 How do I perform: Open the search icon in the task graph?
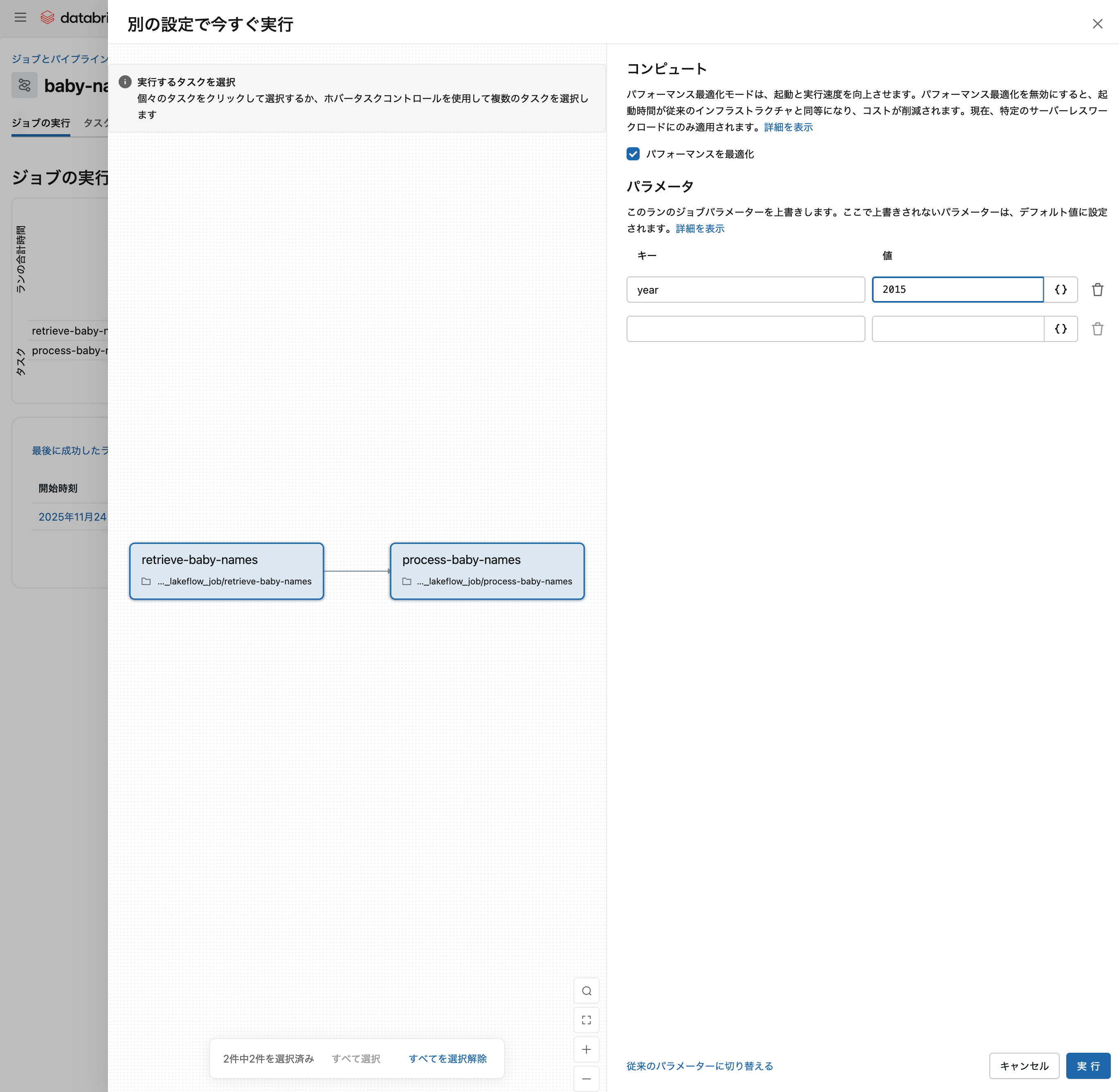click(586, 991)
